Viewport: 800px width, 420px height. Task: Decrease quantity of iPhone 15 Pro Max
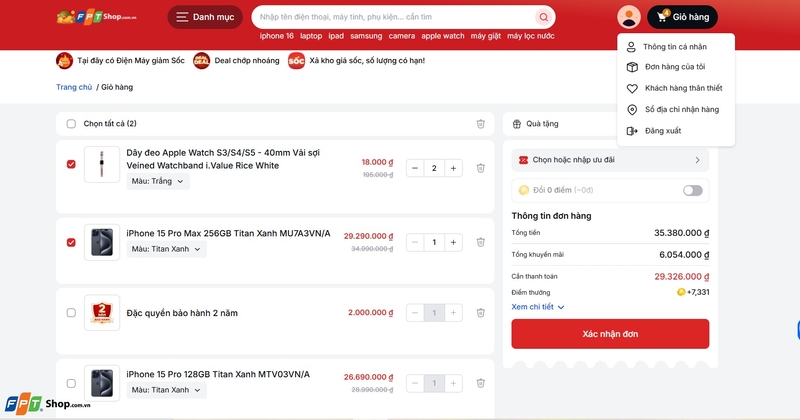click(415, 242)
